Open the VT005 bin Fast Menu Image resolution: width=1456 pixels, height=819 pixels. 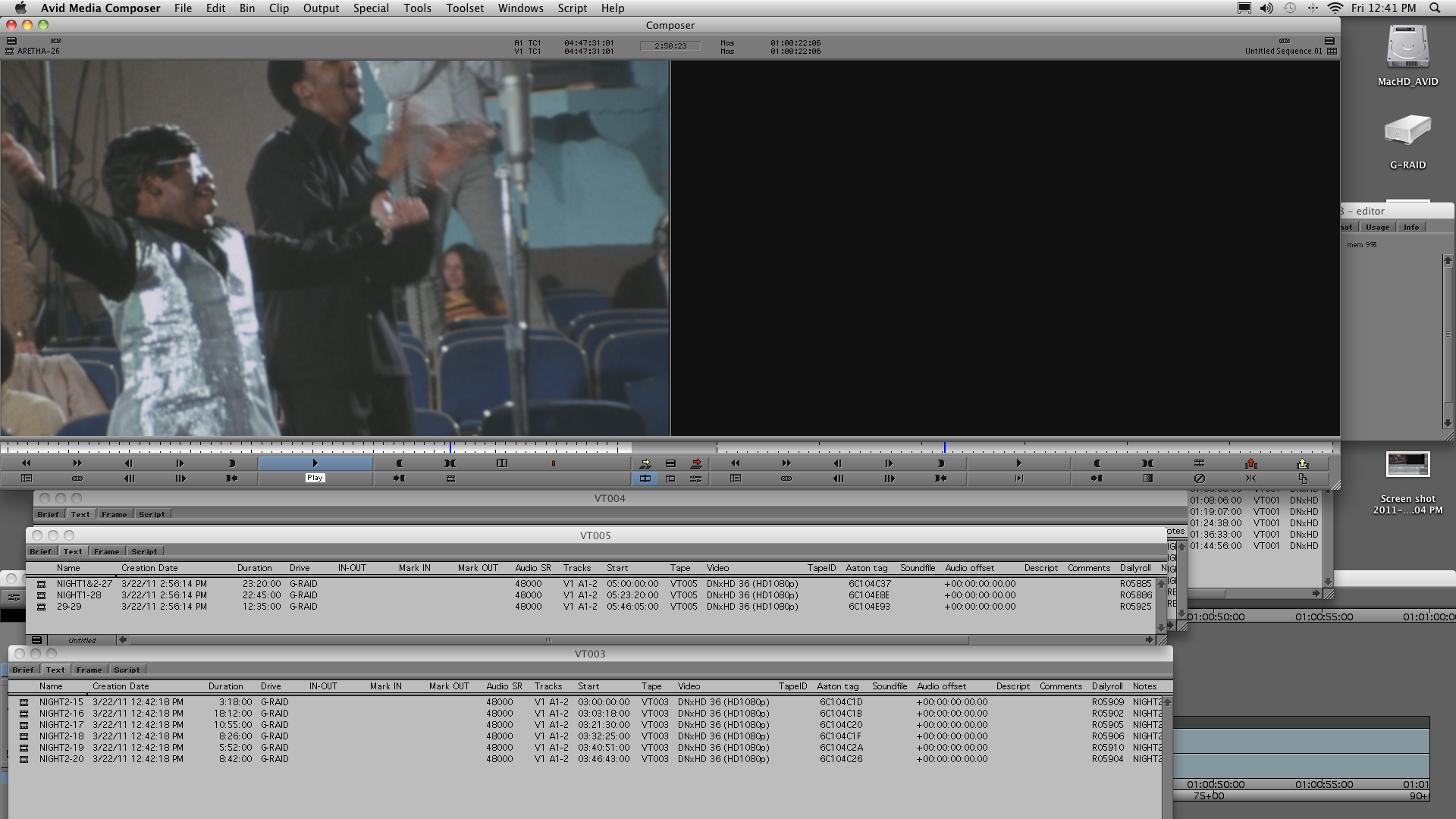tap(36, 640)
